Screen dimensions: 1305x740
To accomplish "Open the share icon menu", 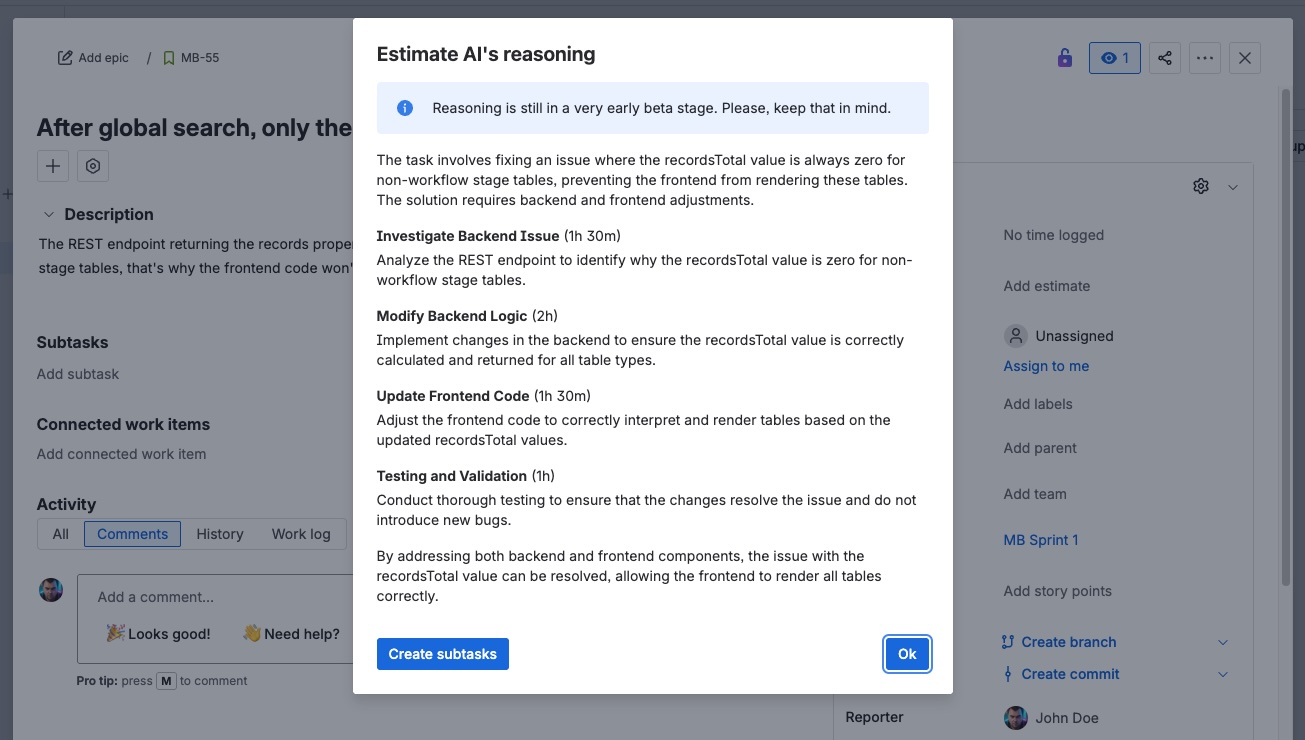I will click(x=1165, y=58).
